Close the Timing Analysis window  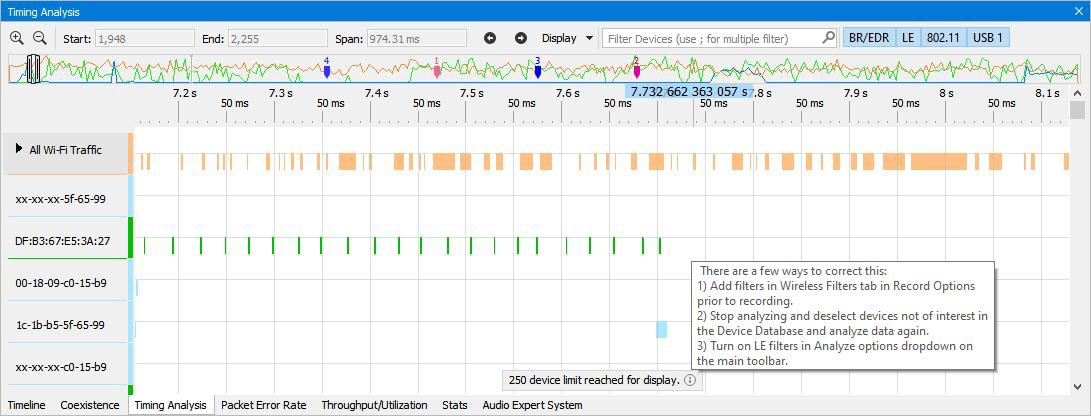(1080, 10)
